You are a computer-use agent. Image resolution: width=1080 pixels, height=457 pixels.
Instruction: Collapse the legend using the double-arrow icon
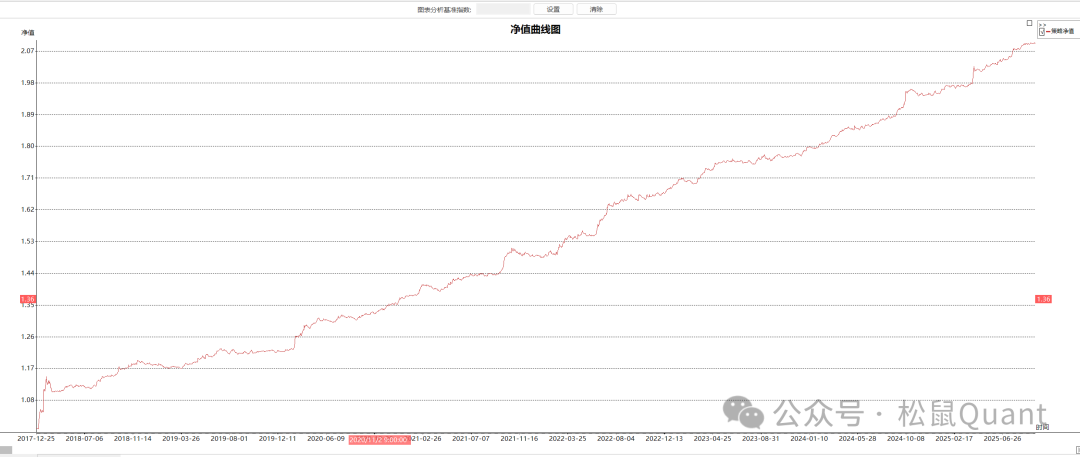pos(1042,24)
